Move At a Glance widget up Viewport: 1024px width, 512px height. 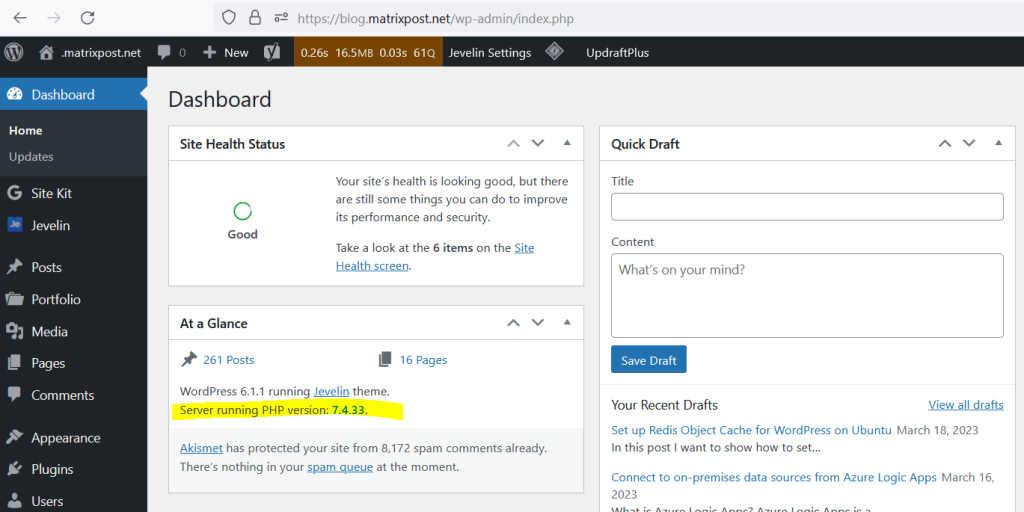coord(513,323)
